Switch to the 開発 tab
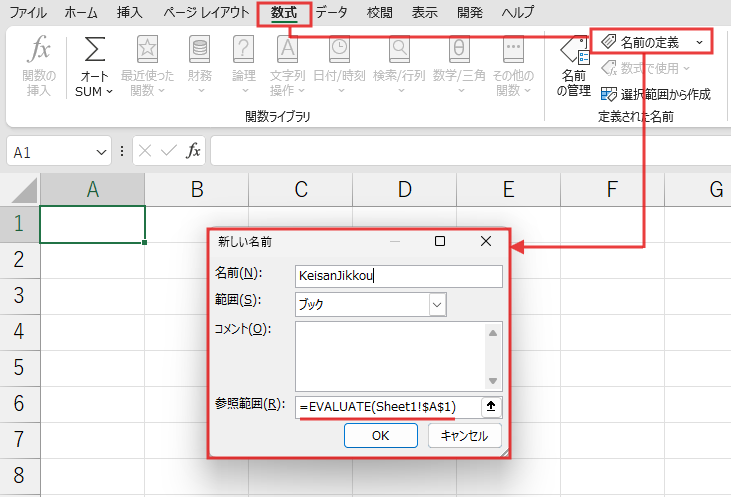The image size is (731, 497). tap(469, 13)
